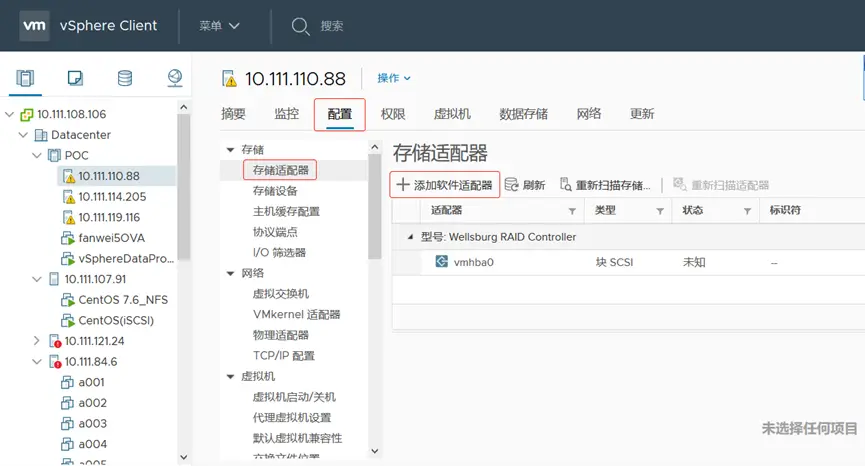This screenshot has width=865, height=466.
Task: Open the Hosts and Clusters view icon
Action: point(25,78)
